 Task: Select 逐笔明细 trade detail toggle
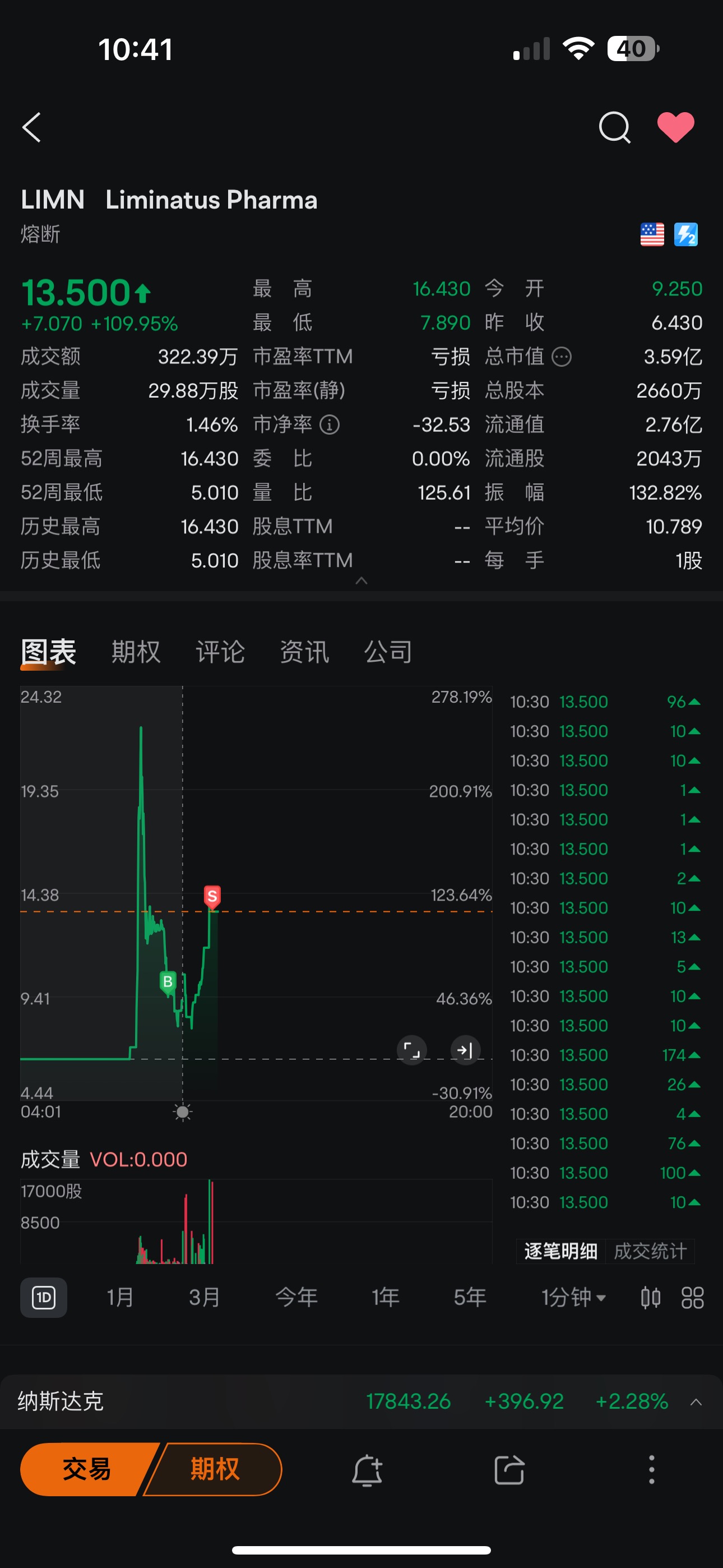[x=560, y=1251]
